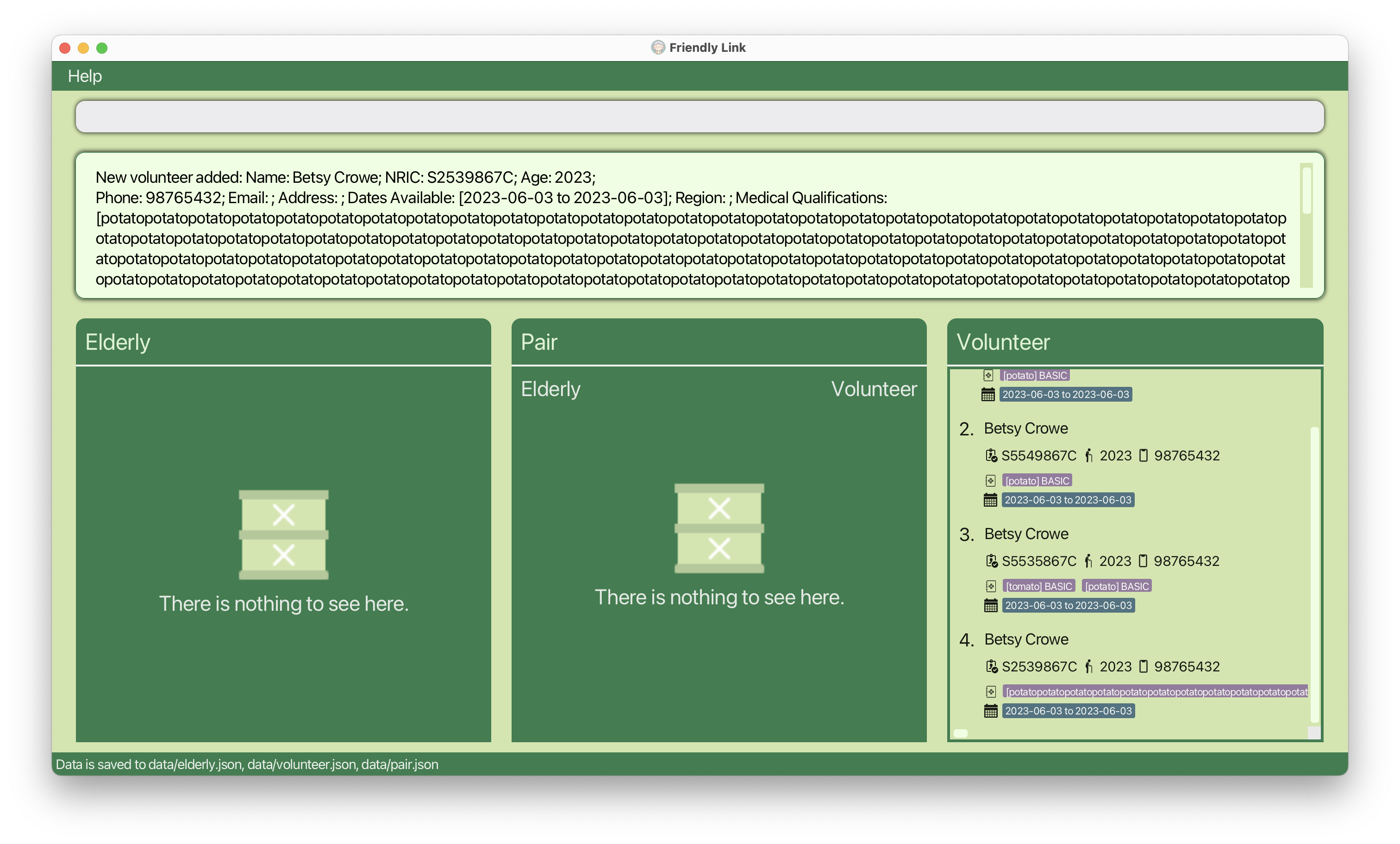Click the calendar icon under volunteer 2
This screenshot has width=1400, height=844.
[x=990, y=500]
